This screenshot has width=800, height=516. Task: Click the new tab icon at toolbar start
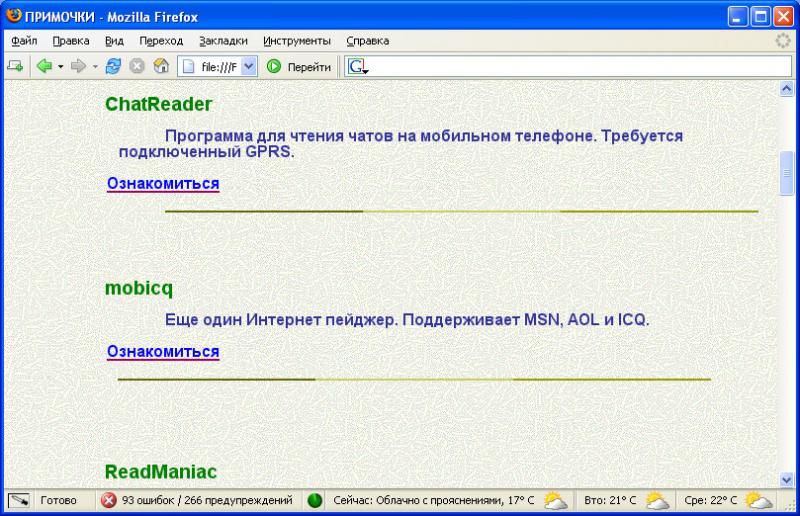tap(15, 67)
